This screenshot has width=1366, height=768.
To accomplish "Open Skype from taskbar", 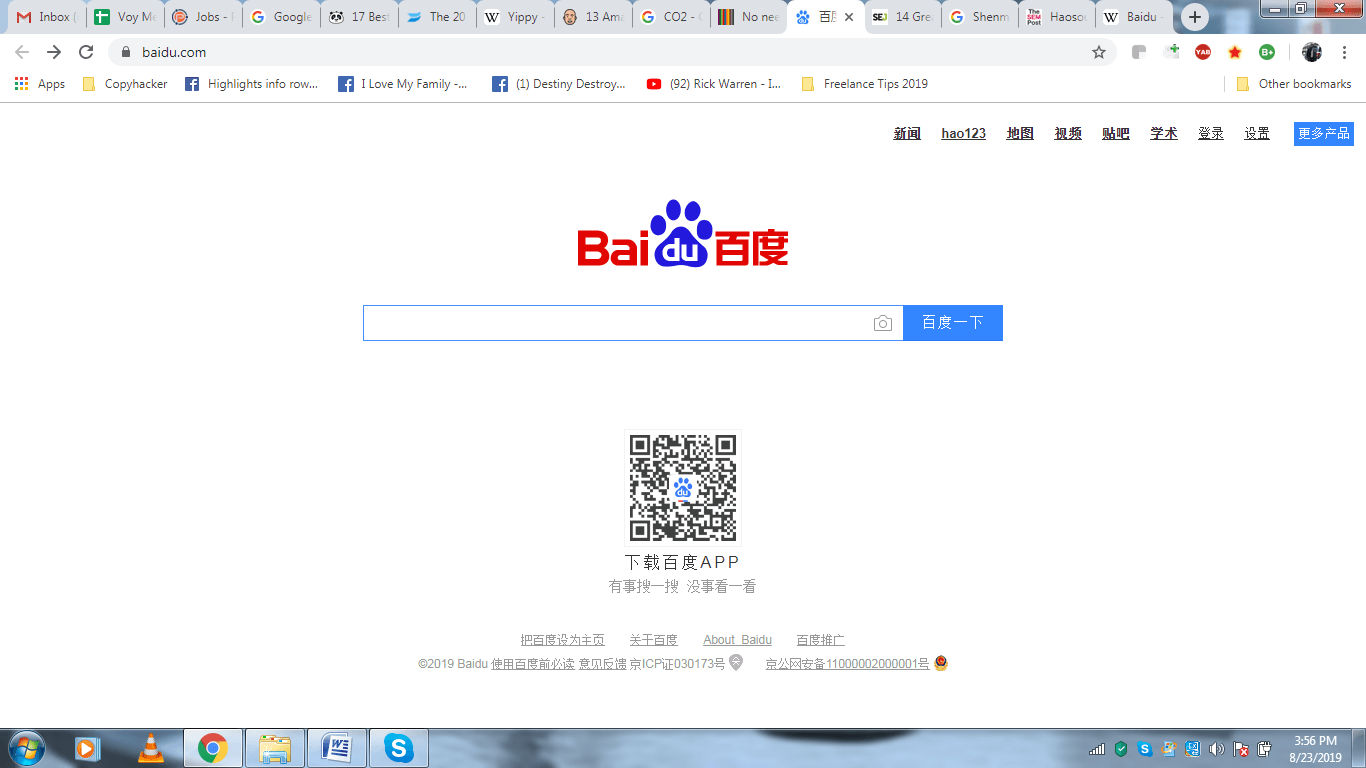I will coord(399,748).
